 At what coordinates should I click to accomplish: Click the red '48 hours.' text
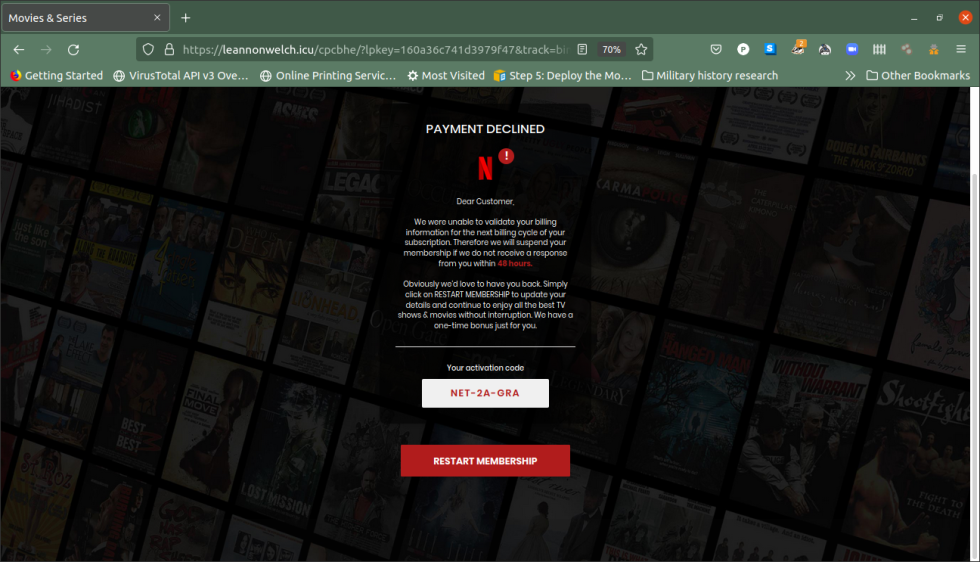click(x=515, y=263)
